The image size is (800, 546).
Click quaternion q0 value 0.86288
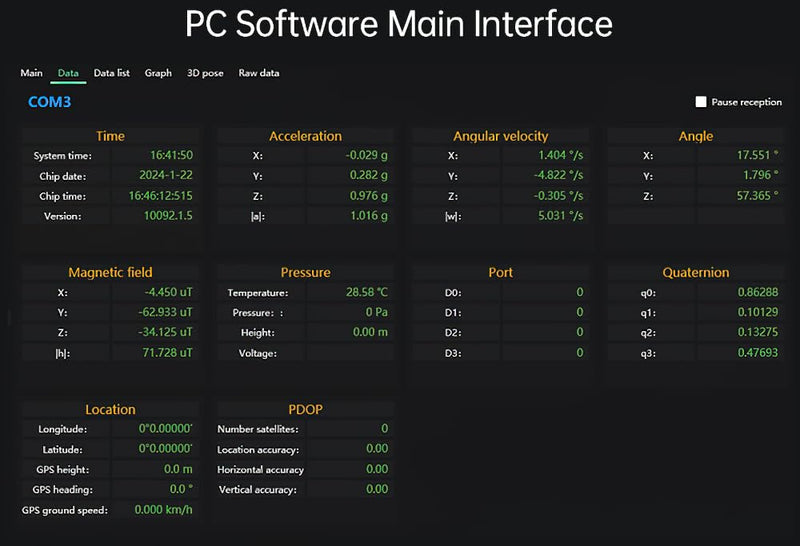pyautogui.click(x=758, y=292)
